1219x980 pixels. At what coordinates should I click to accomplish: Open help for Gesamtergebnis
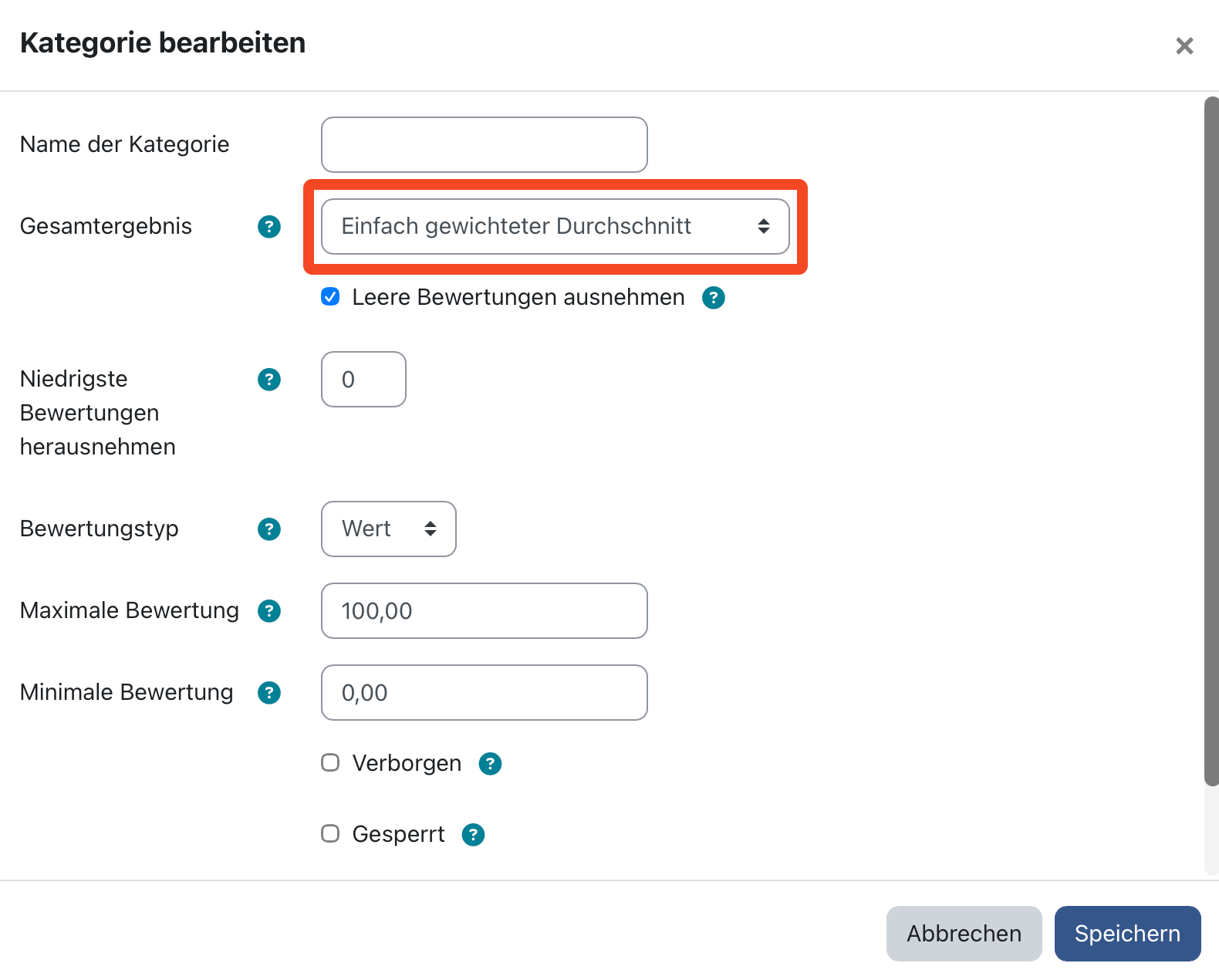(269, 227)
